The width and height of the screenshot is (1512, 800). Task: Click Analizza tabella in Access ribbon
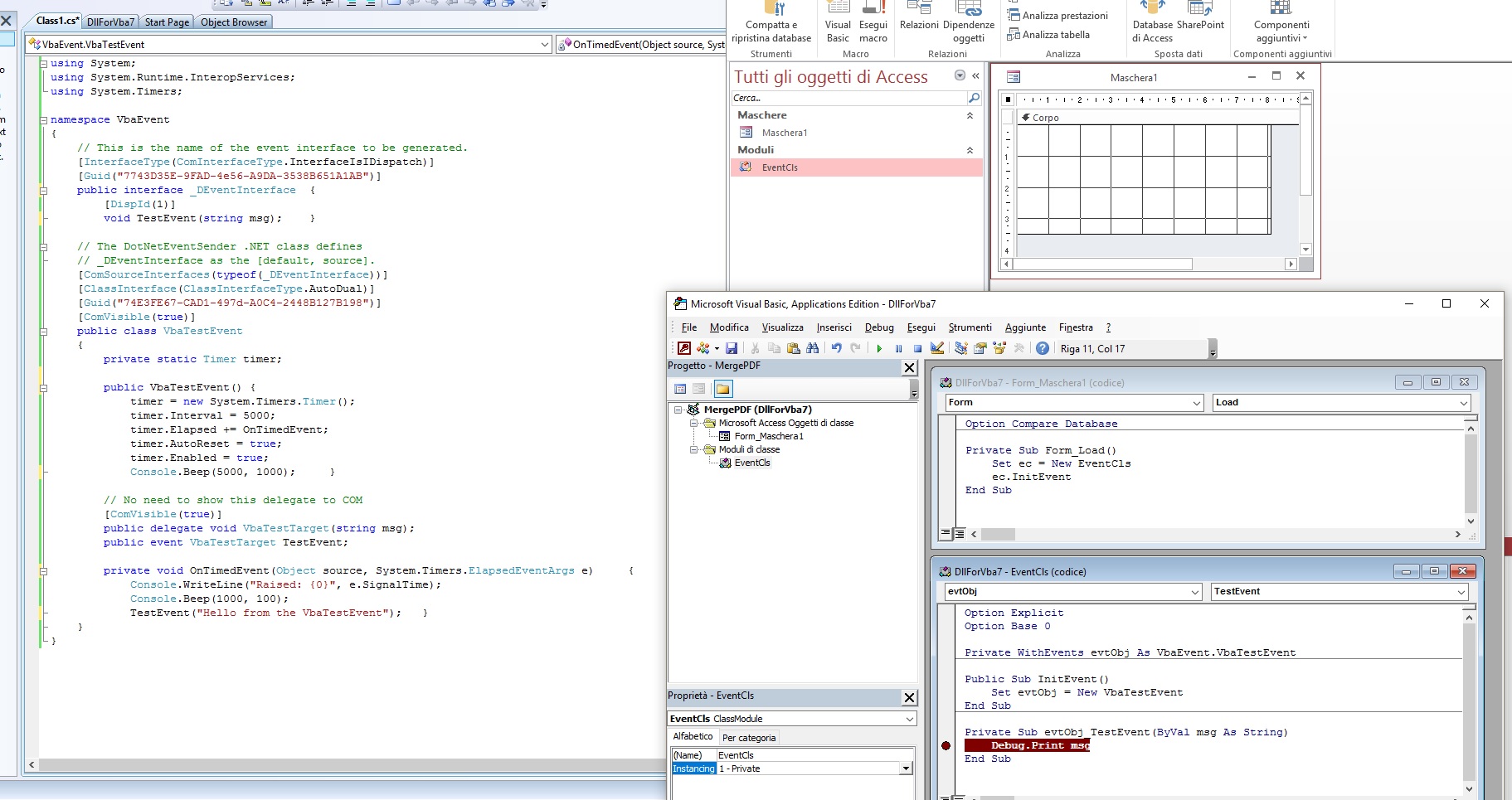point(1048,35)
